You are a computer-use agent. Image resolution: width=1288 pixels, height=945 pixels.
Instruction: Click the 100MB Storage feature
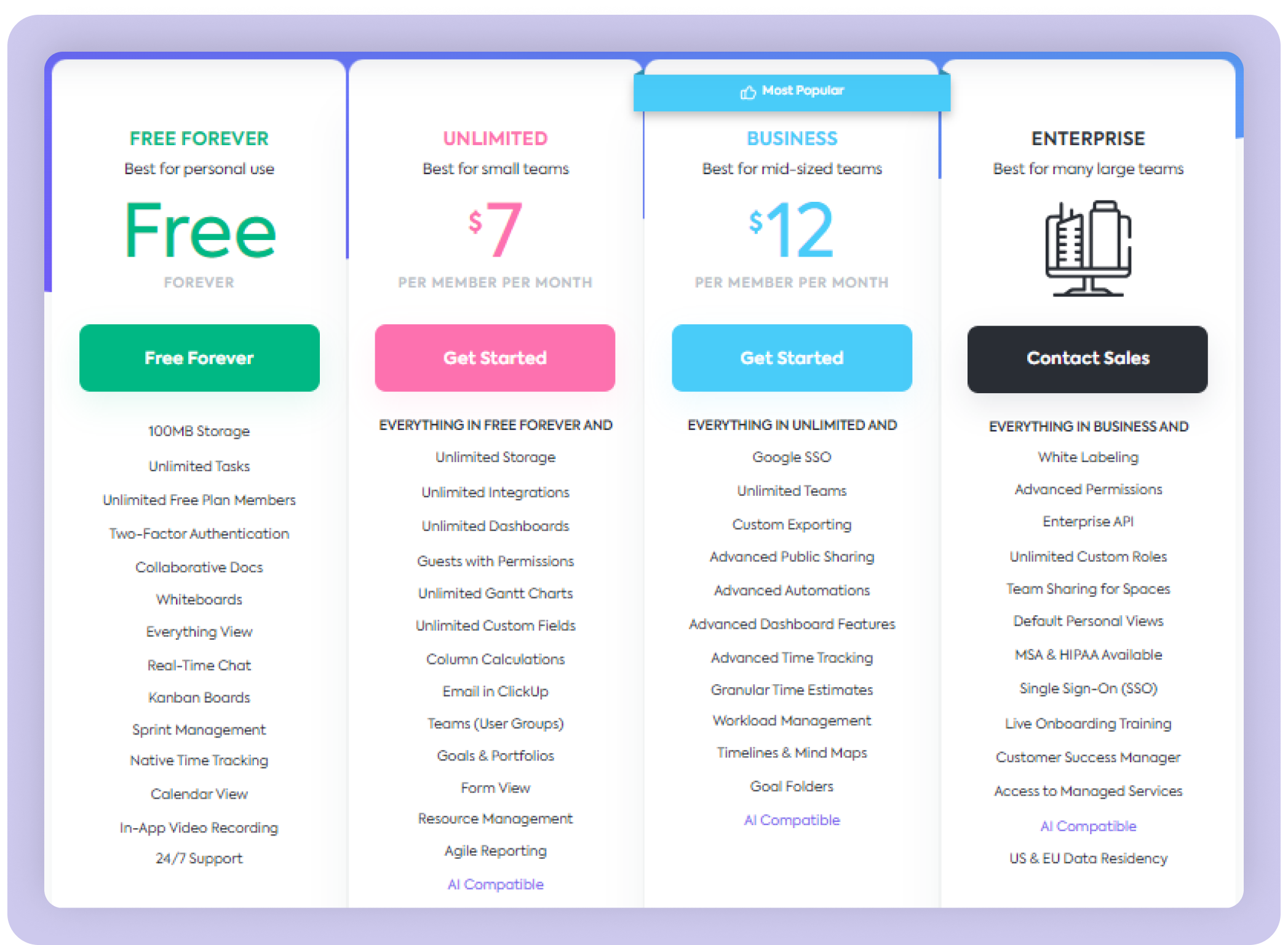199,431
